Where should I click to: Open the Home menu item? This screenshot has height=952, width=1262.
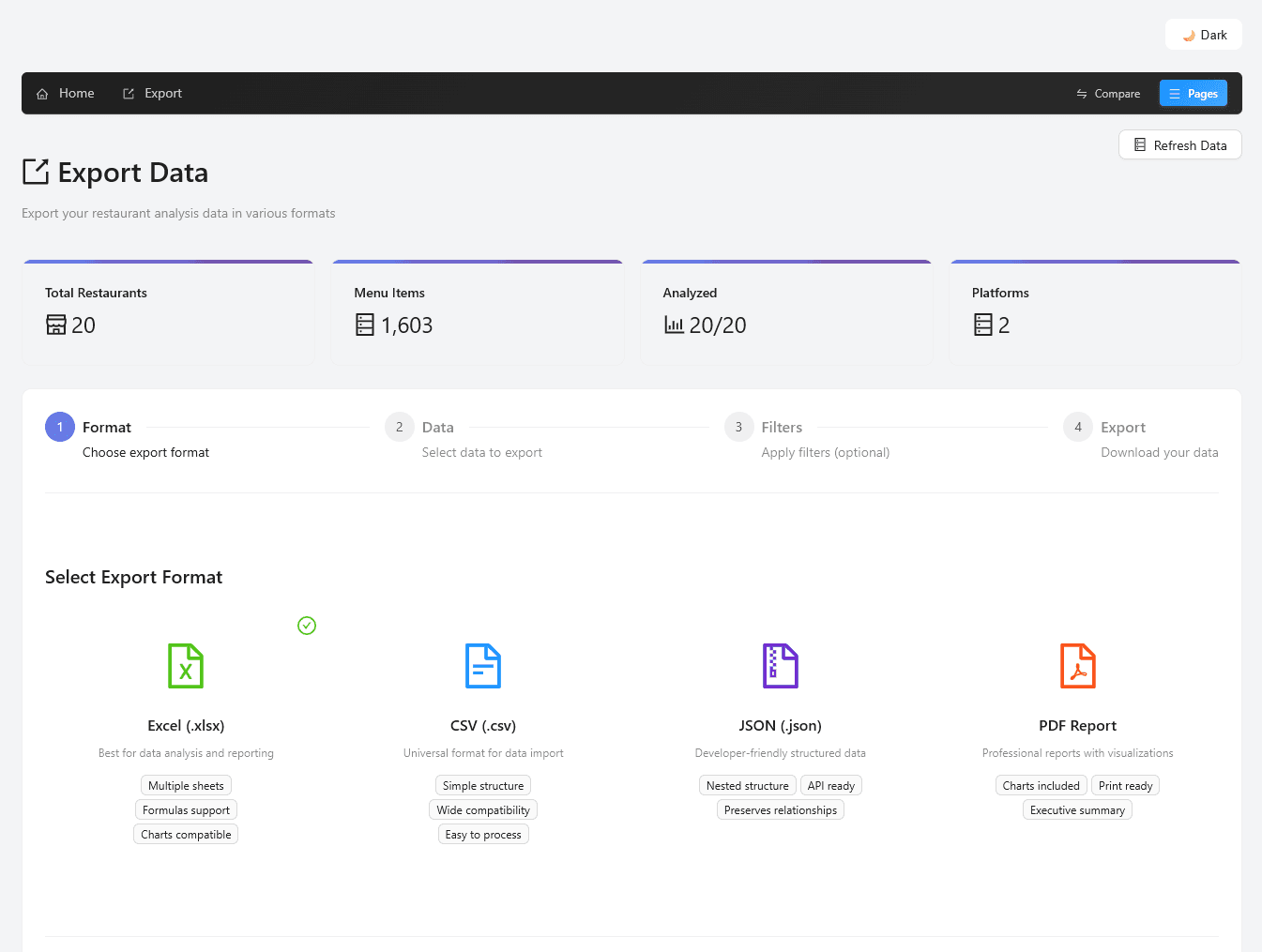pyautogui.click(x=65, y=93)
